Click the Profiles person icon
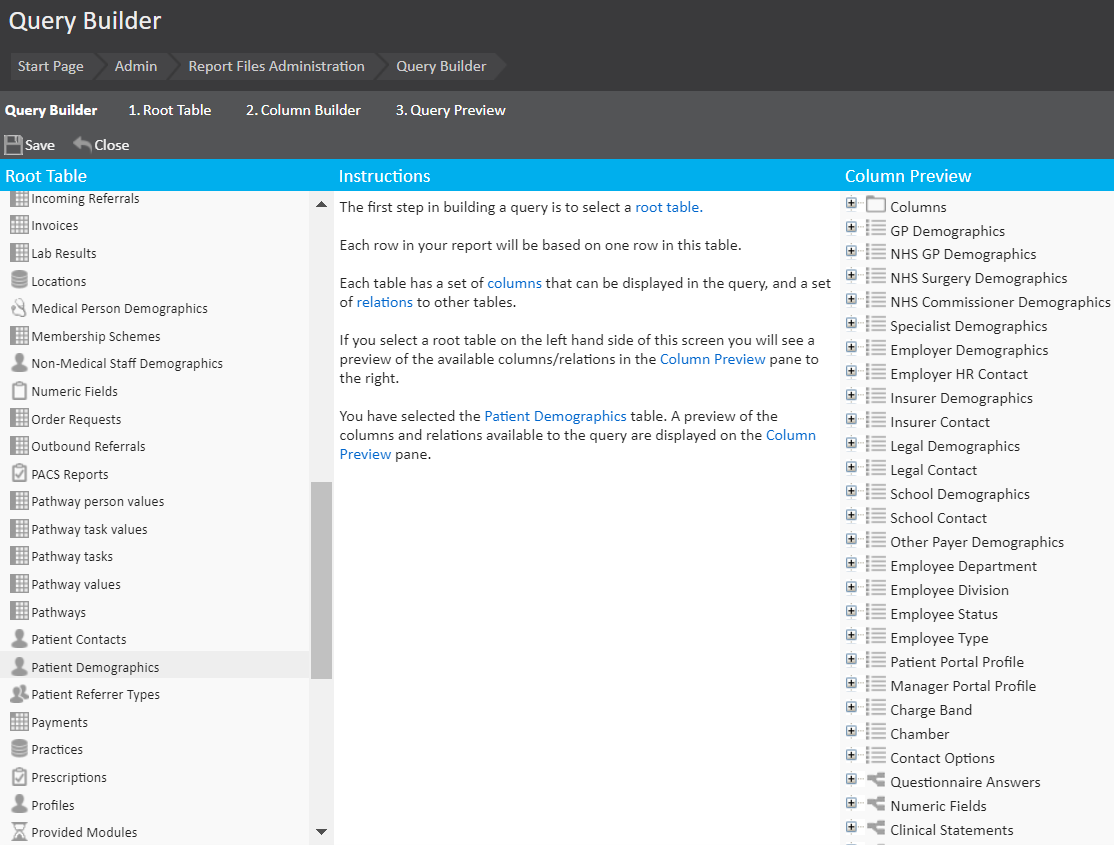 [x=19, y=804]
